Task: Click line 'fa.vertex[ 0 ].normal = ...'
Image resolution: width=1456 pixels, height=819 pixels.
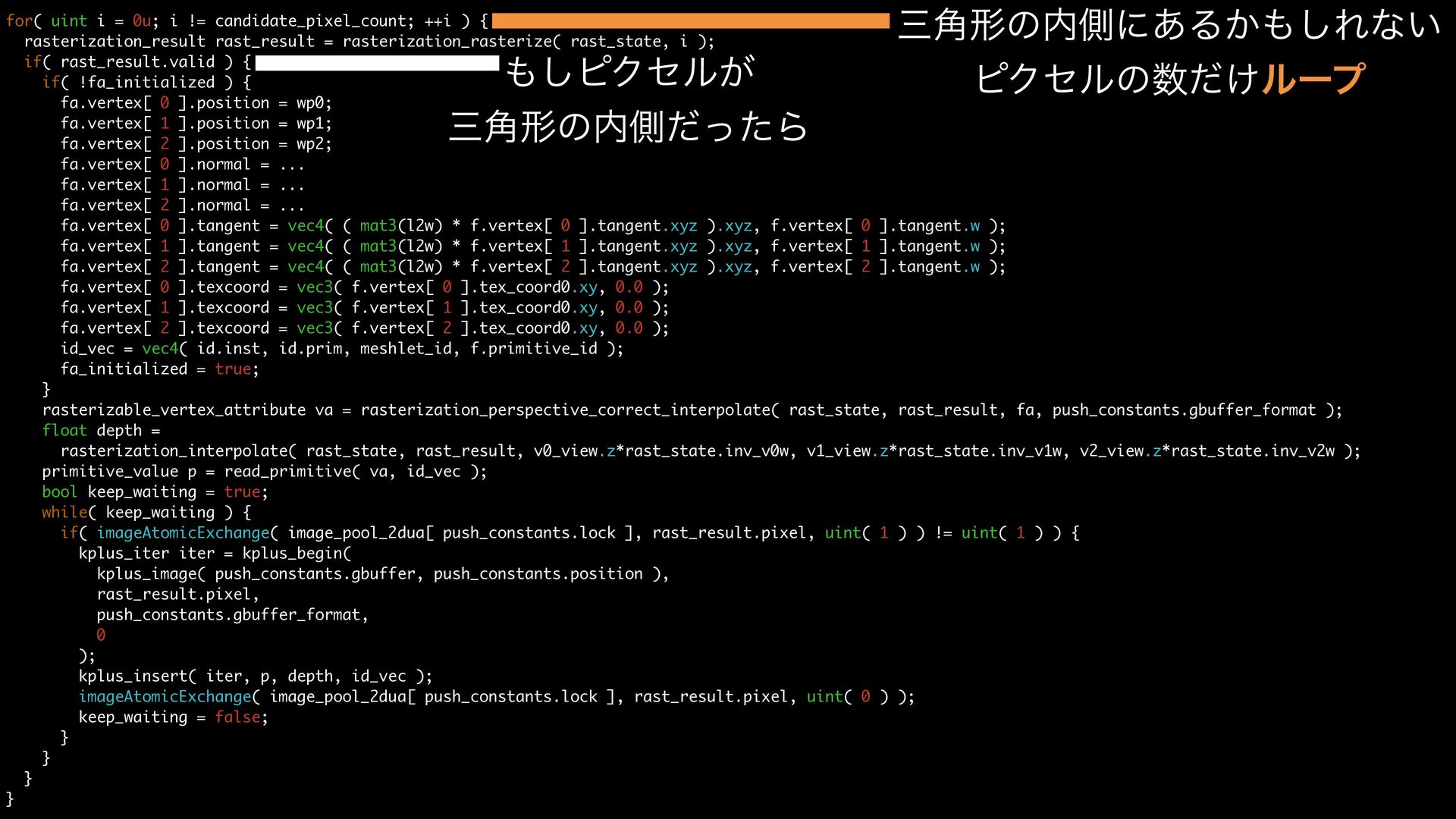Action: [x=183, y=165]
